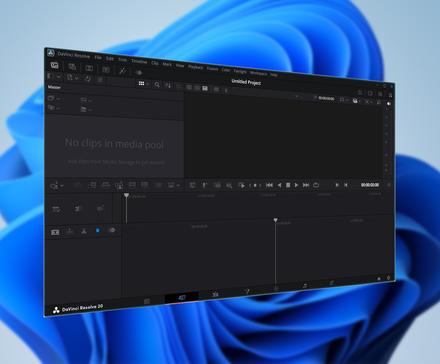Jump to the first frame
440x364 pixels.
(x=269, y=185)
